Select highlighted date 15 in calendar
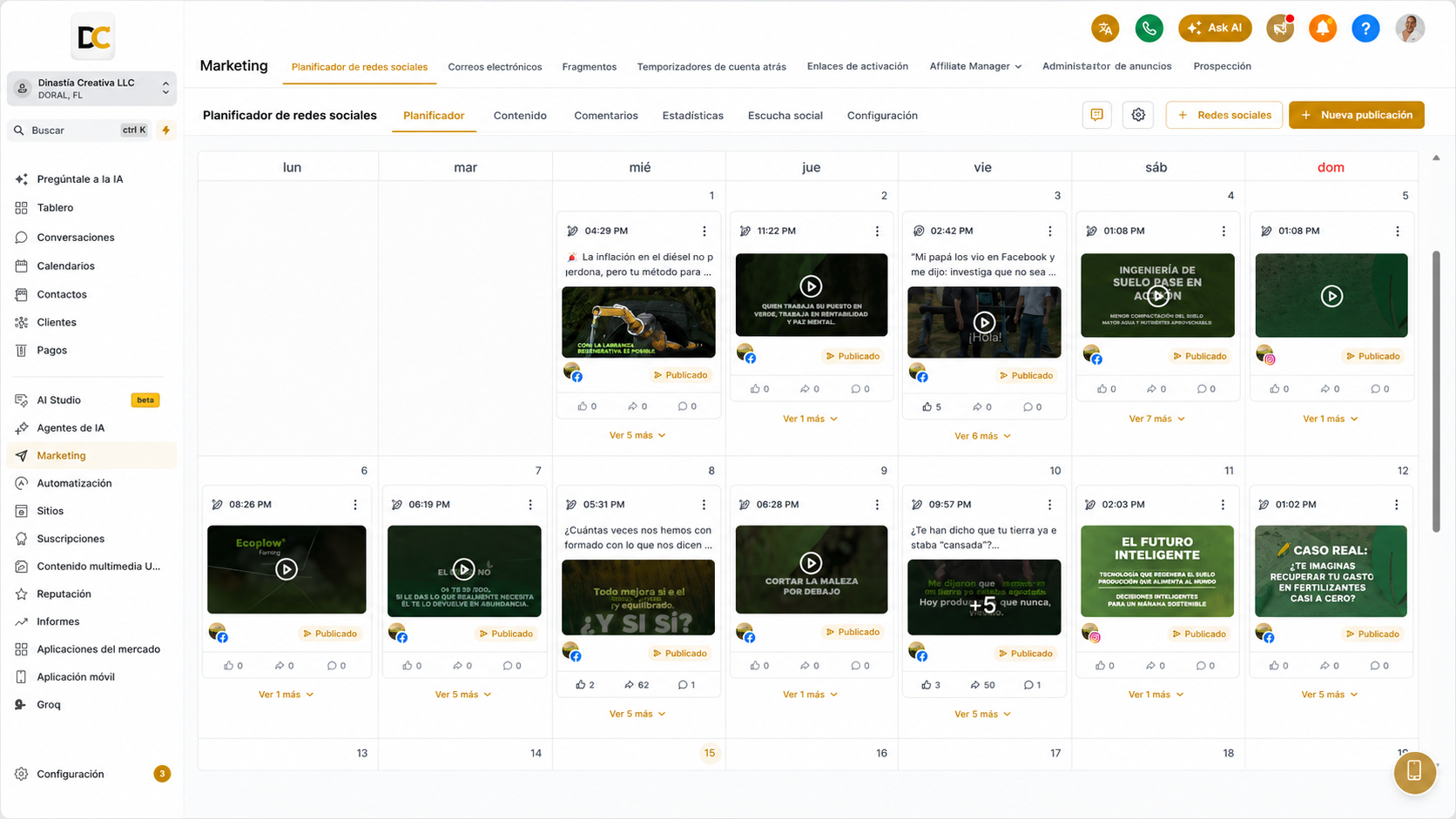 [x=710, y=753]
